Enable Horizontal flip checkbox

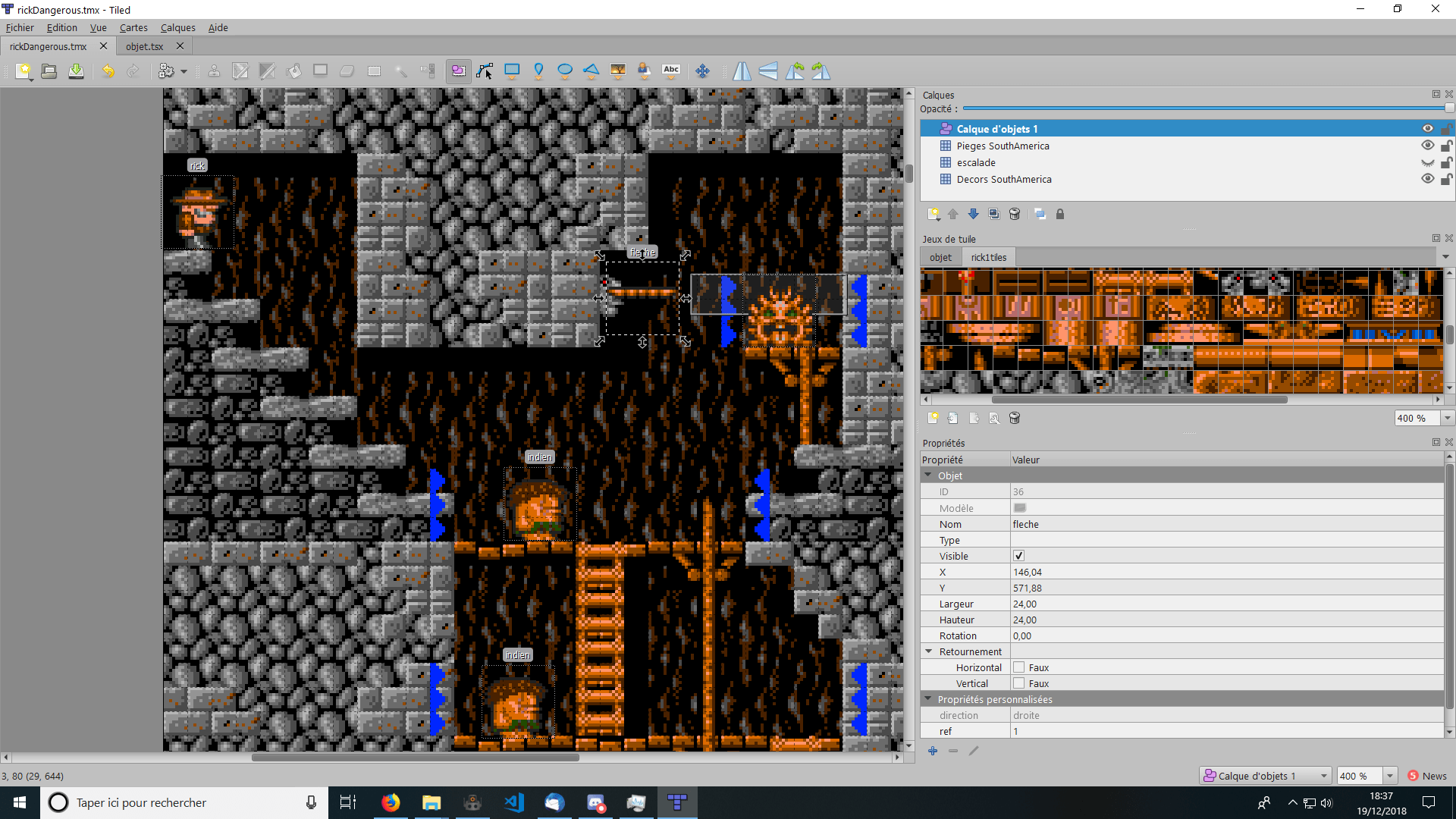coord(1019,667)
